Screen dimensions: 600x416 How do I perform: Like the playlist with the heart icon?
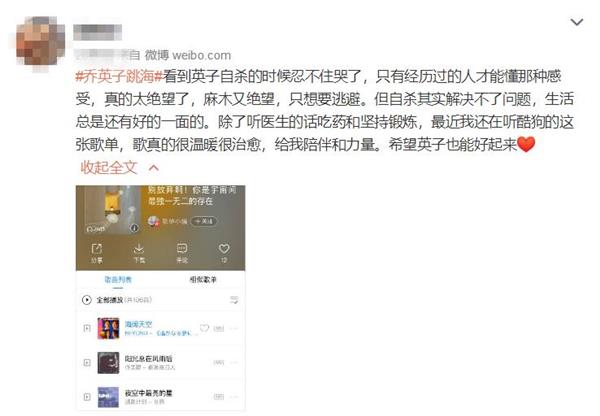click(224, 249)
